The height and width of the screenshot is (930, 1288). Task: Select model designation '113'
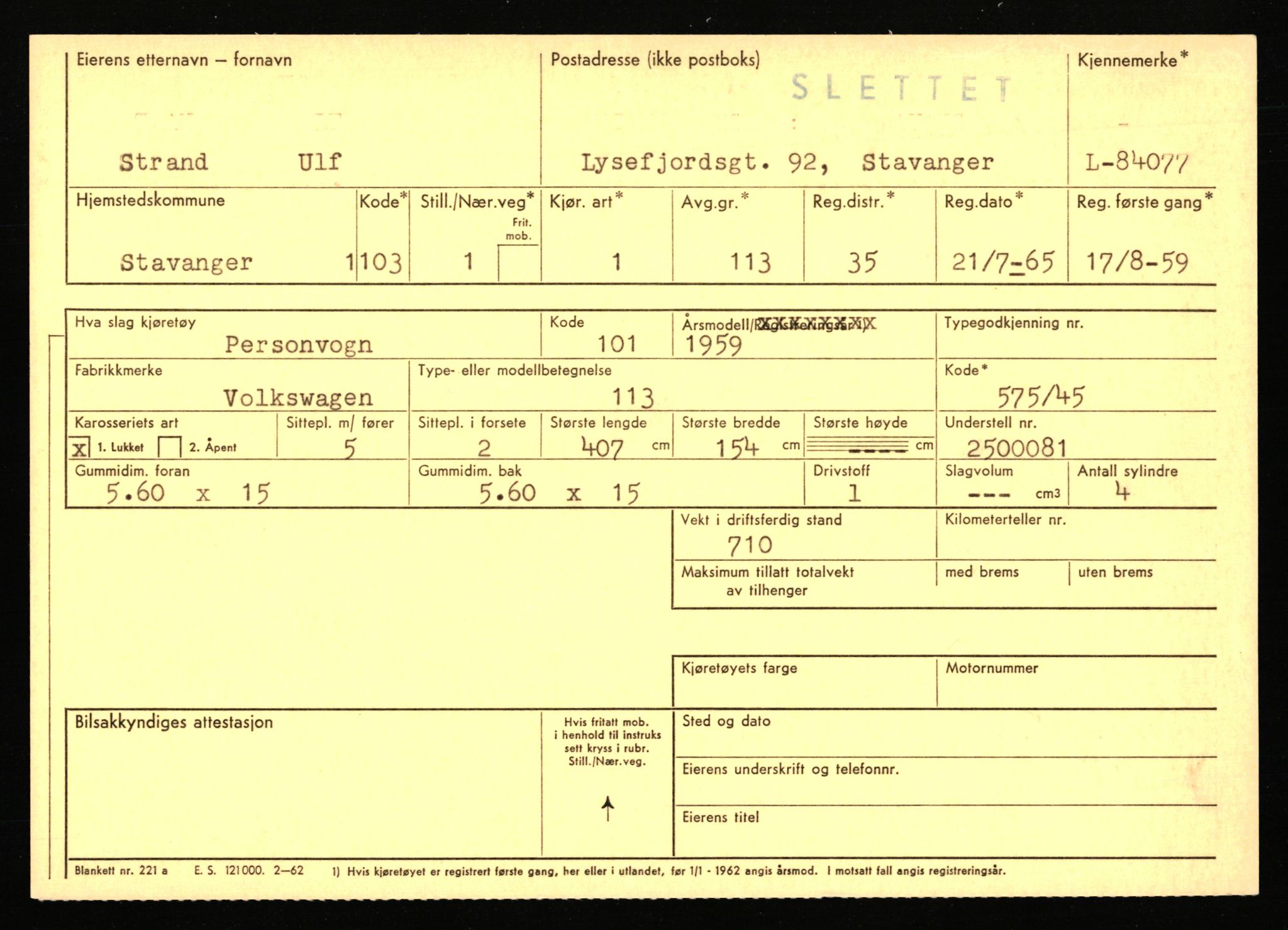pyautogui.click(x=633, y=397)
